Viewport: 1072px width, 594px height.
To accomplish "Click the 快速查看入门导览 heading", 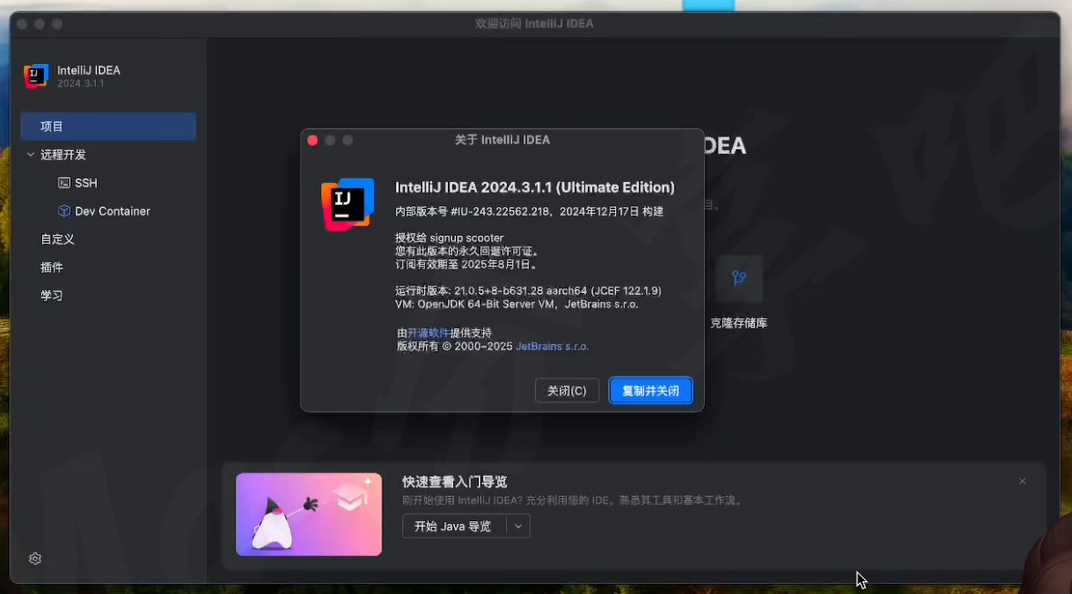I will (x=455, y=482).
